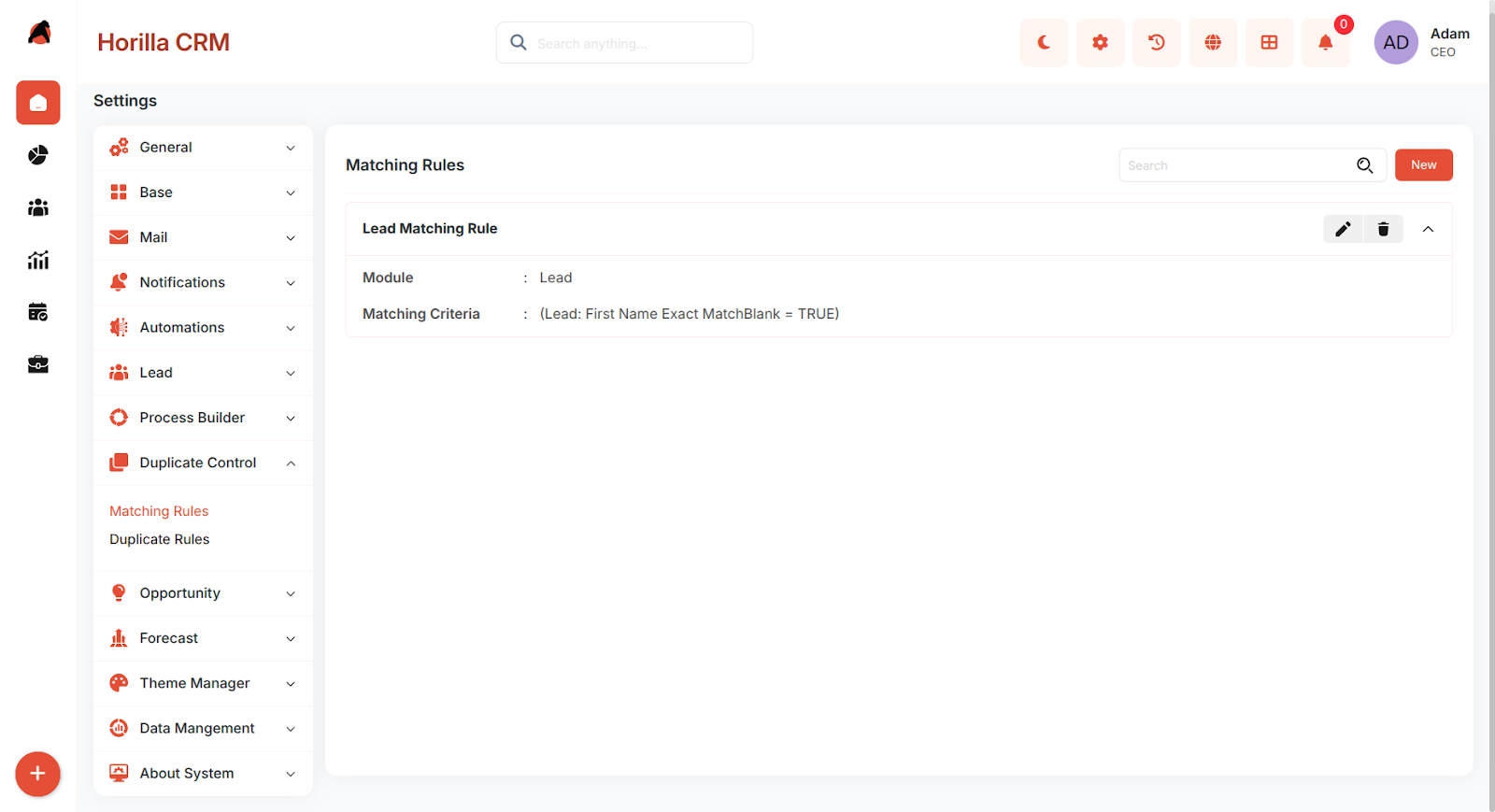
Task: Click the Horilla horse logo icon
Action: coord(39,33)
